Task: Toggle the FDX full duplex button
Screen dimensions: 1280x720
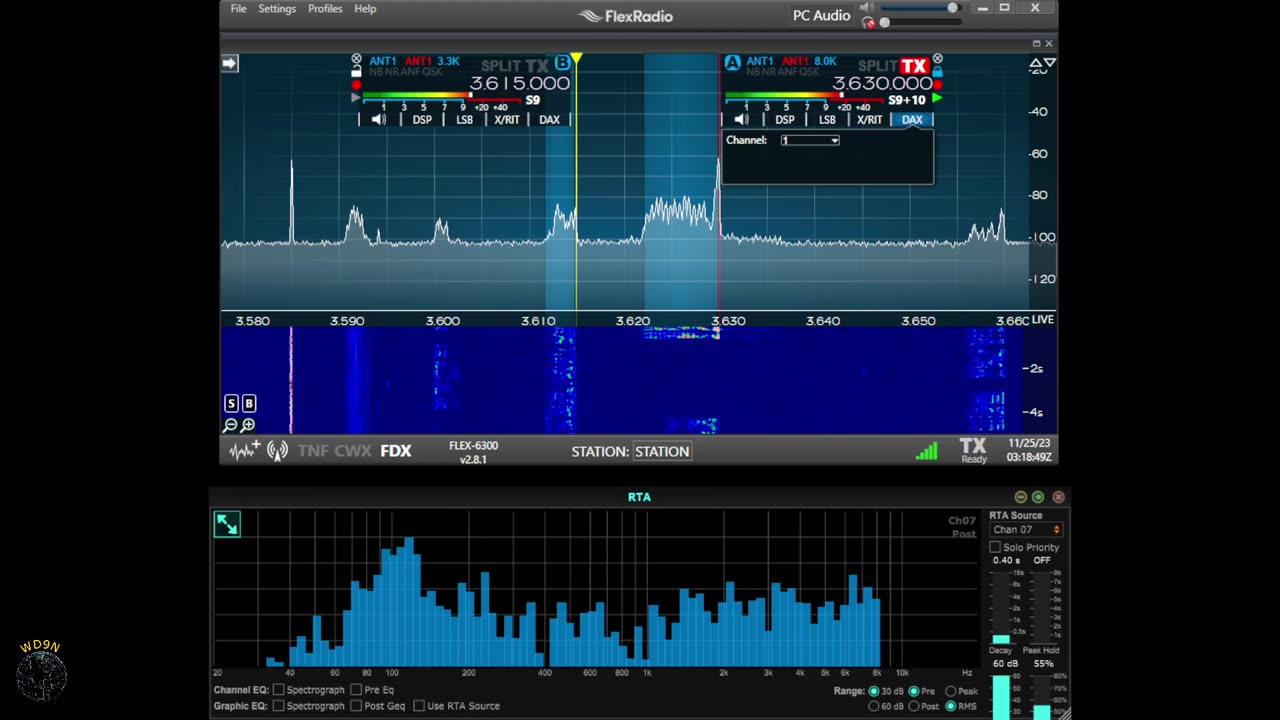Action: click(396, 451)
